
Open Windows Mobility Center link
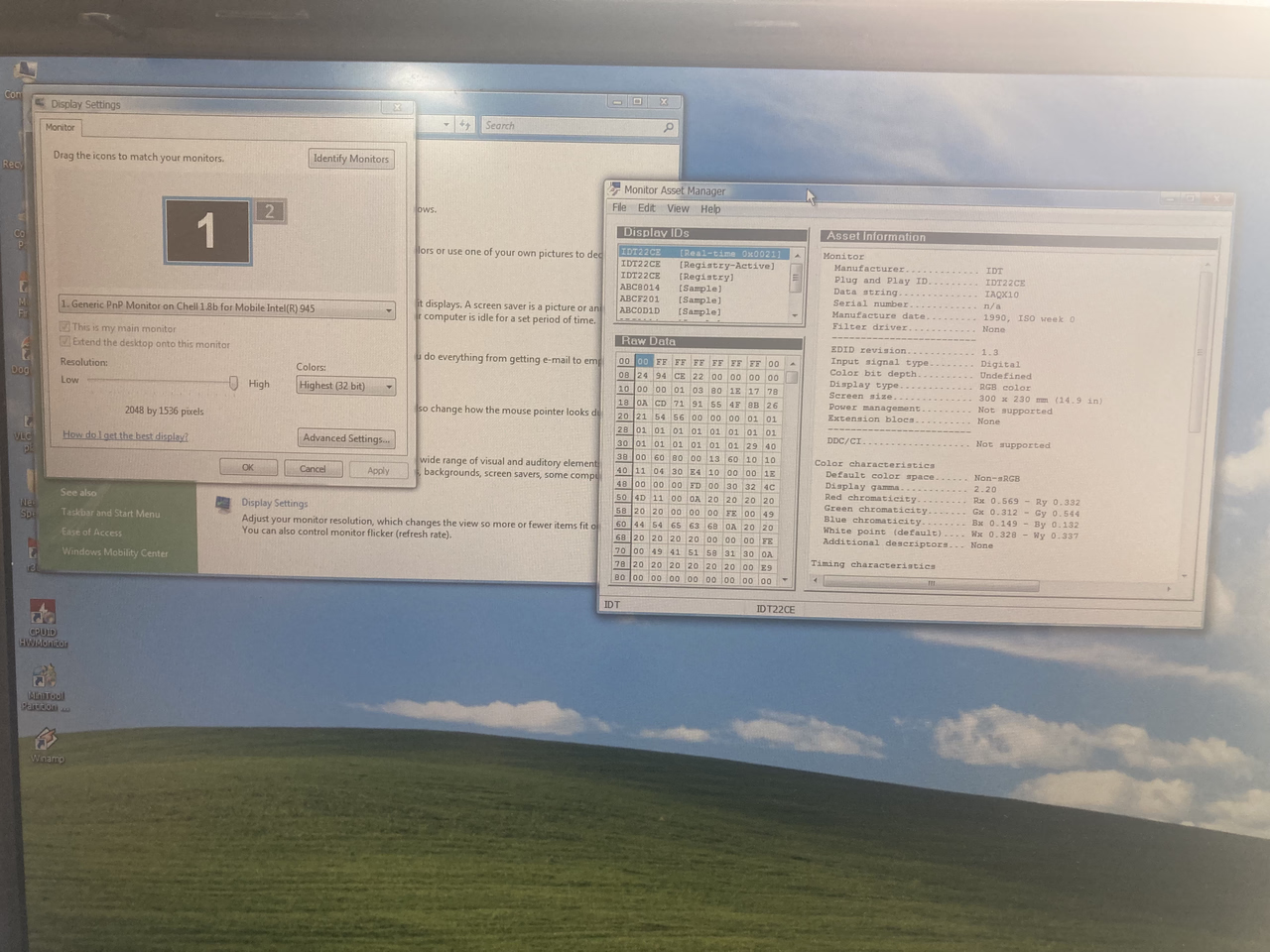pyautogui.click(x=115, y=553)
